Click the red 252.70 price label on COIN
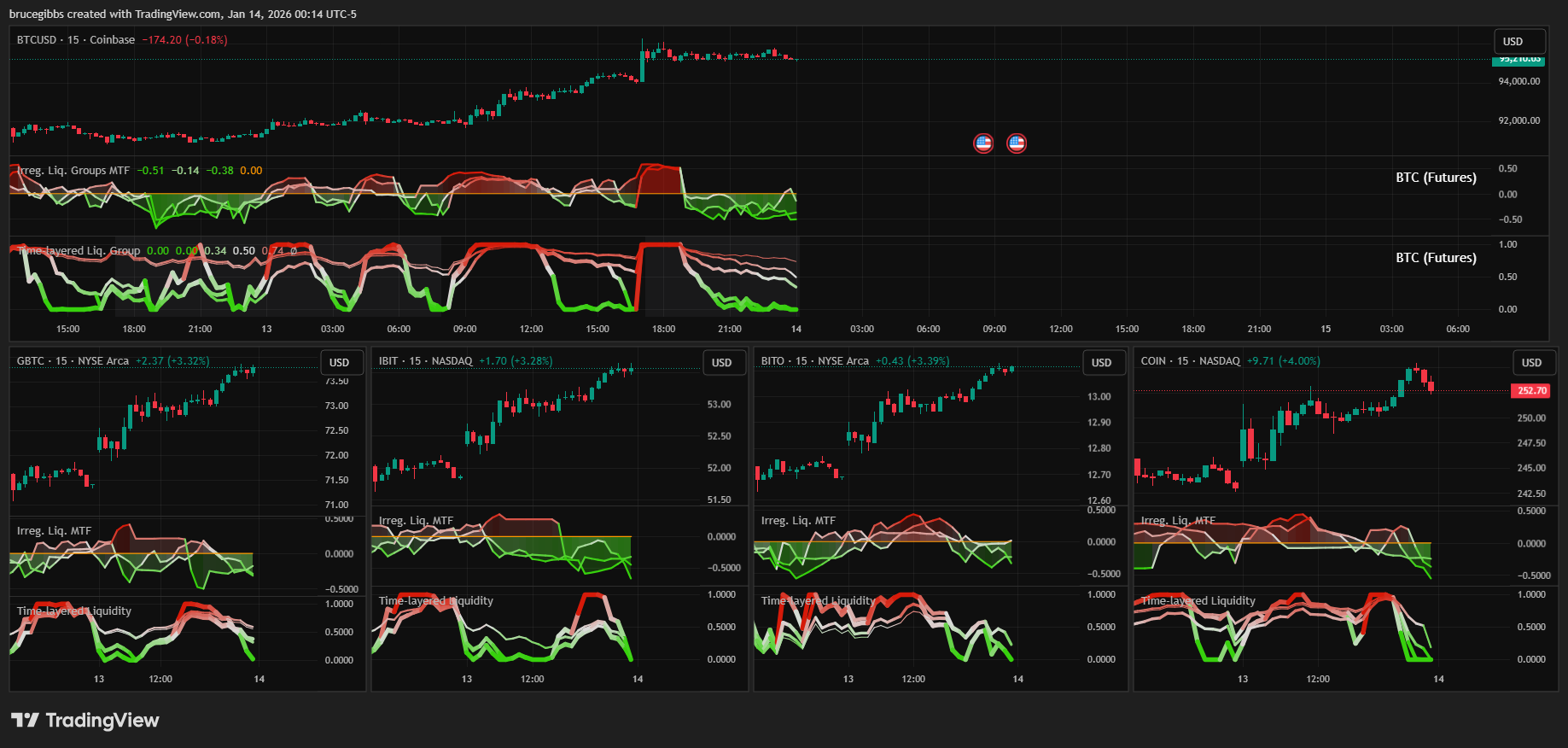 (1531, 391)
